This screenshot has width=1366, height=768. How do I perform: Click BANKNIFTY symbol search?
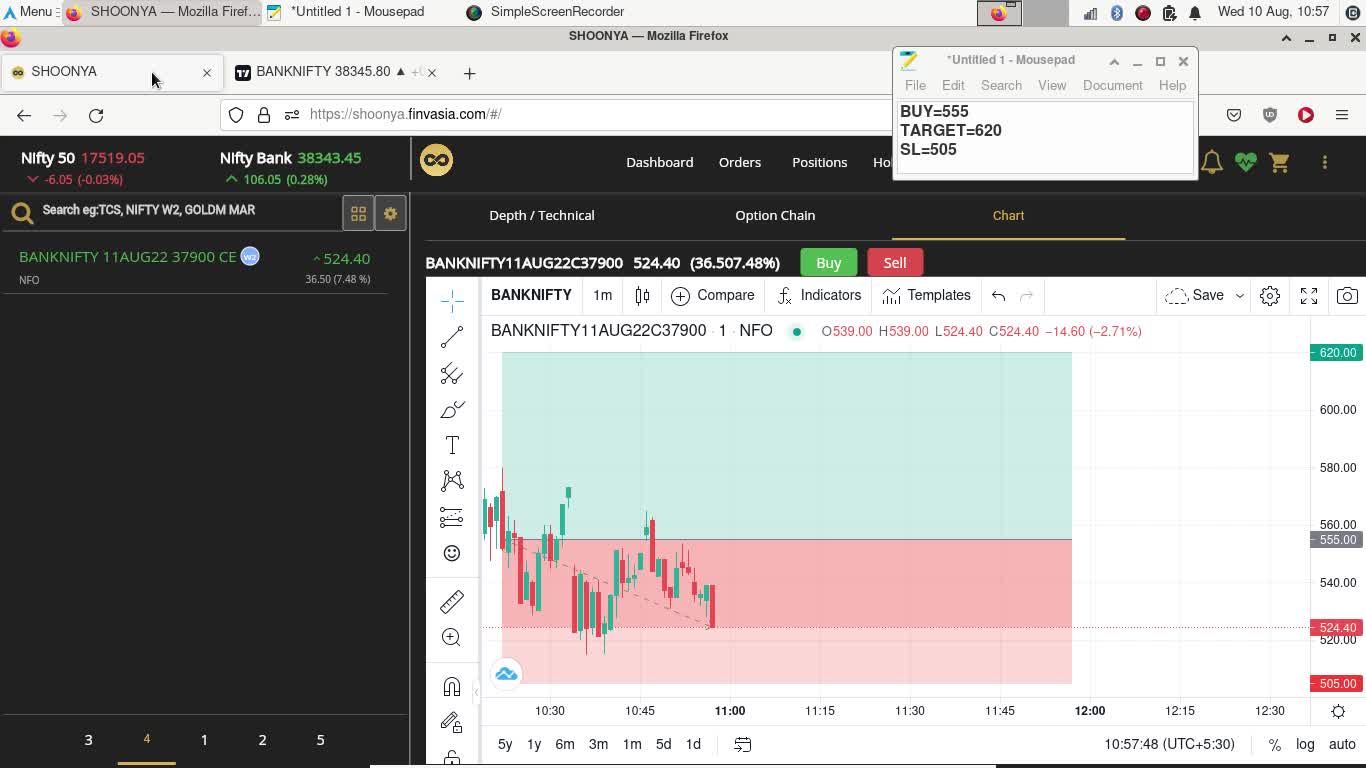531,295
